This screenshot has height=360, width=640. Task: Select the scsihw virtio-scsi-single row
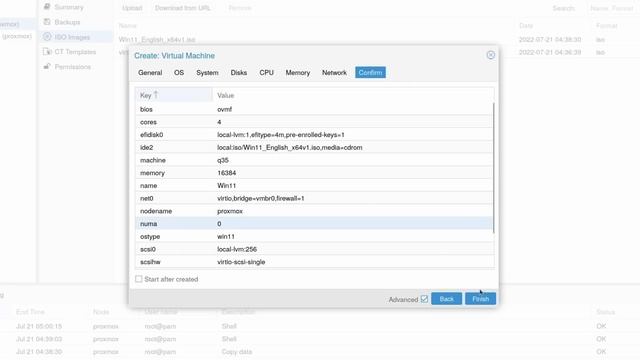pos(313,262)
